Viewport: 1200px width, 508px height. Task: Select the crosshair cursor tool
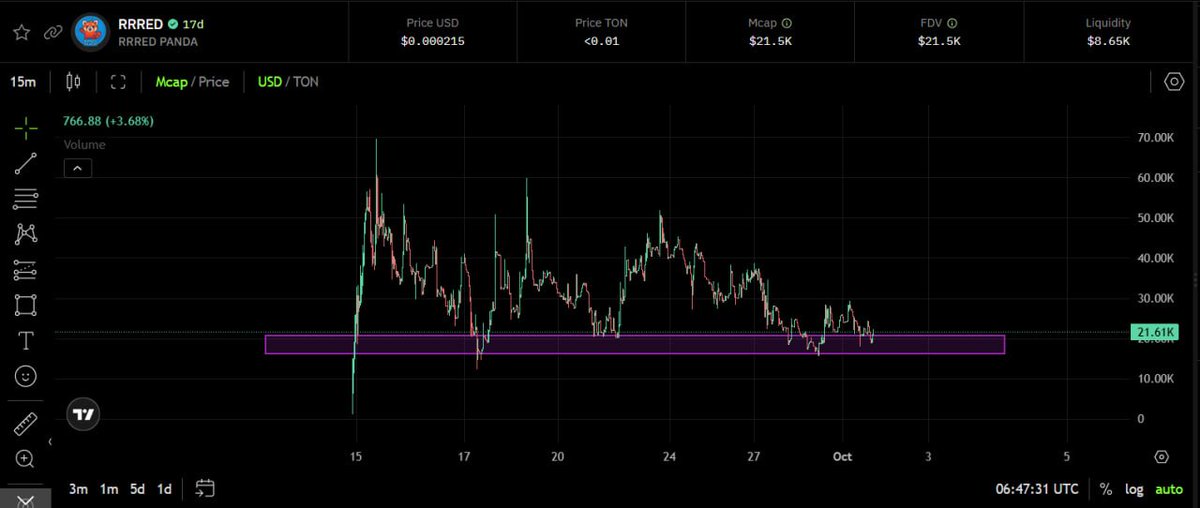26,127
